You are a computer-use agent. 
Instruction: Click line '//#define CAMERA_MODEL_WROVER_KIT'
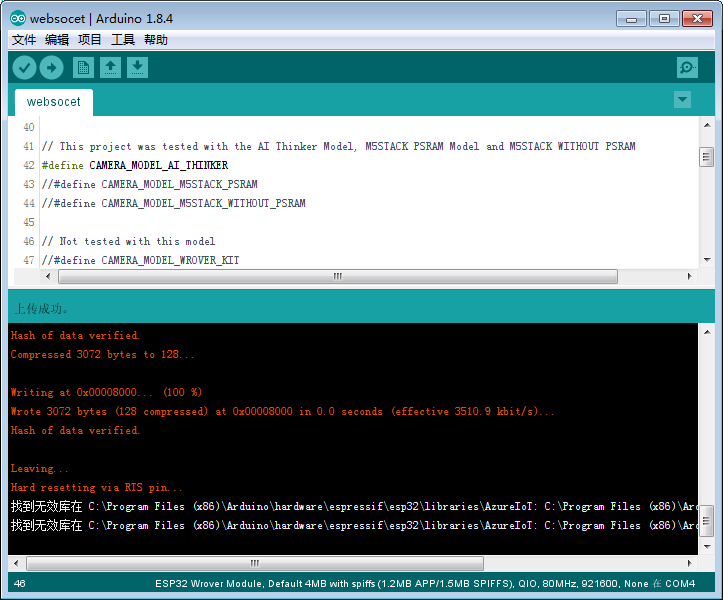[x=140, y=260]
